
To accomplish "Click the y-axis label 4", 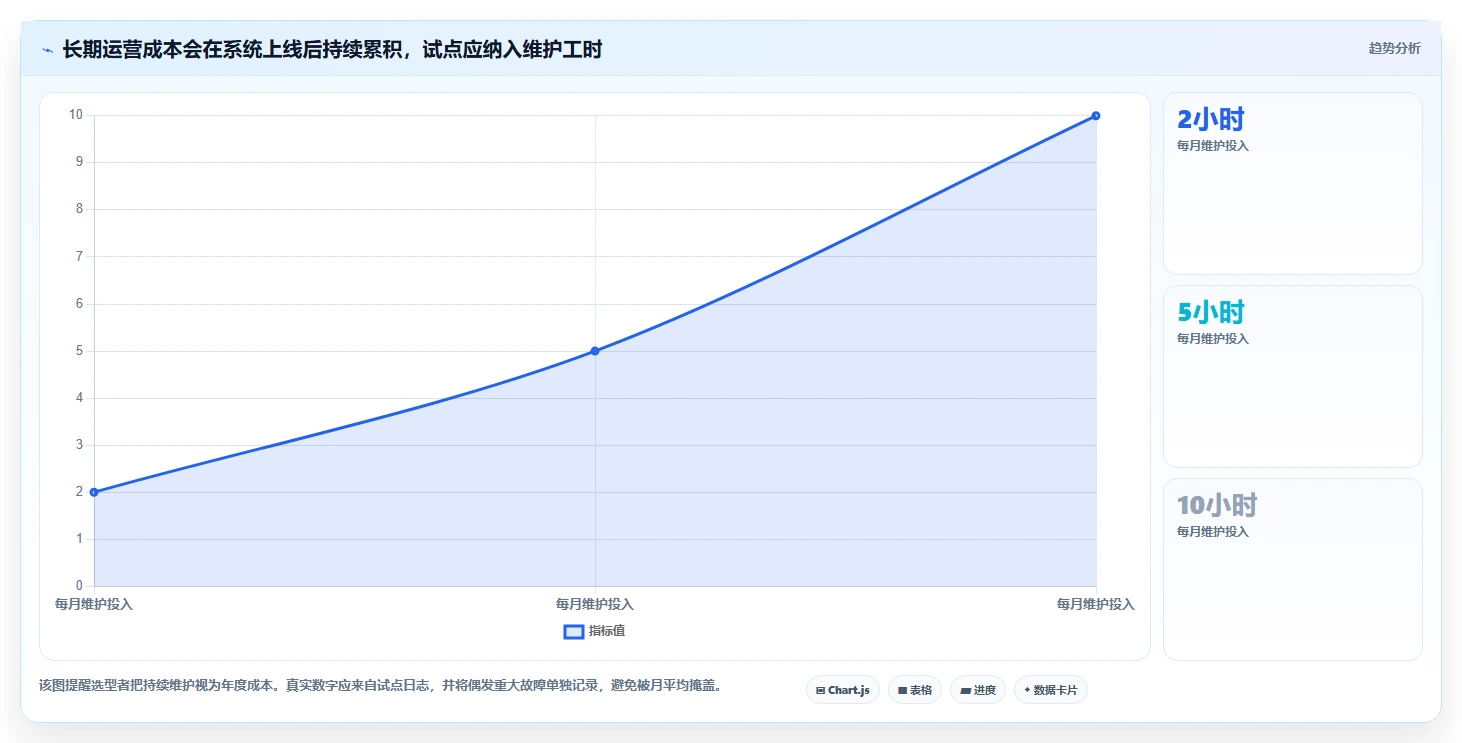I will [x=79, y=398].
